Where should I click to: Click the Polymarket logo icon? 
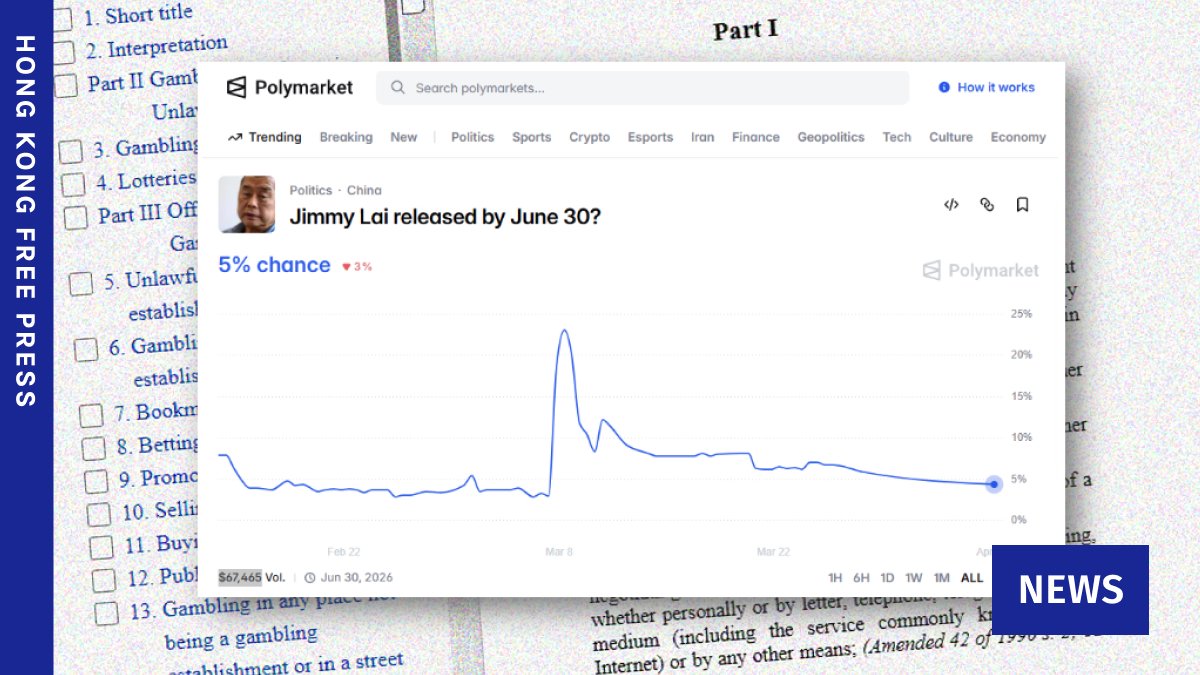click(x=236, y=88)
